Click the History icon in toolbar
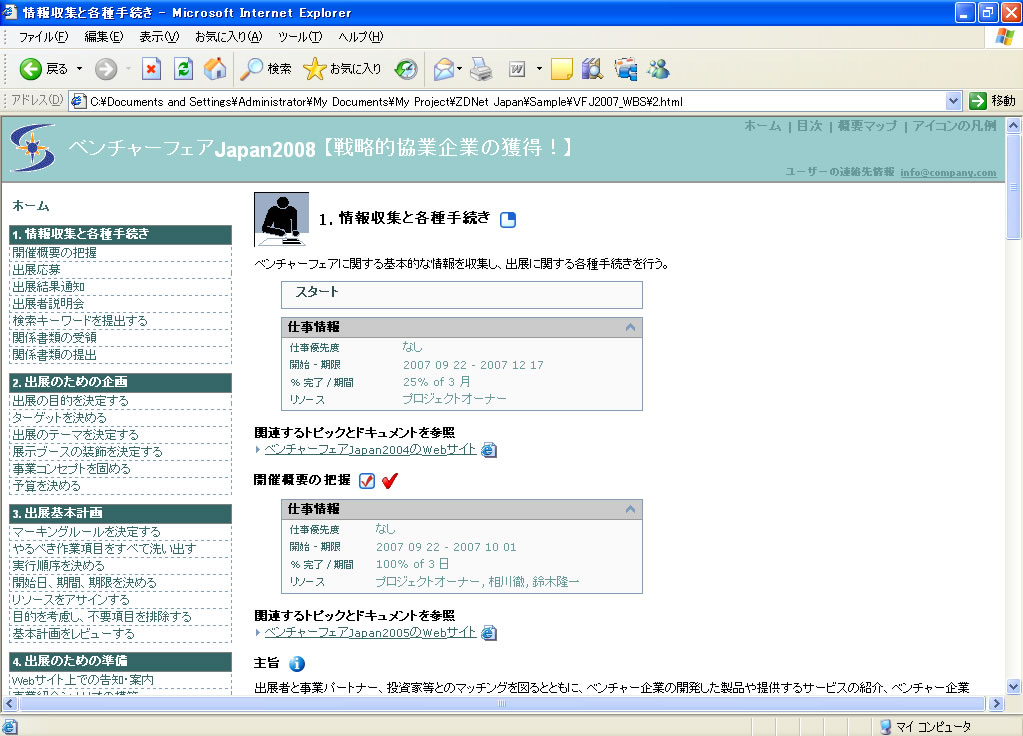The image size is (1023, 736). click(x=406, y=69)
